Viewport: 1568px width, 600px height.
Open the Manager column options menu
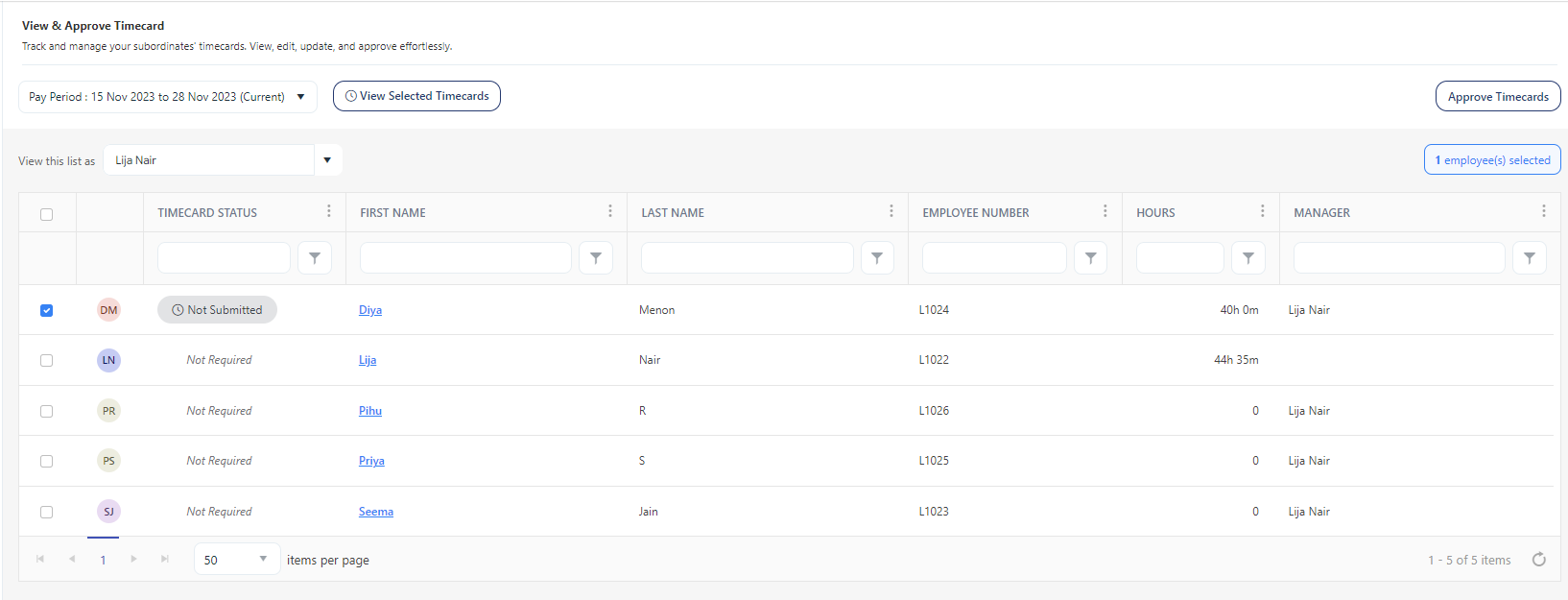[1543, 211]
